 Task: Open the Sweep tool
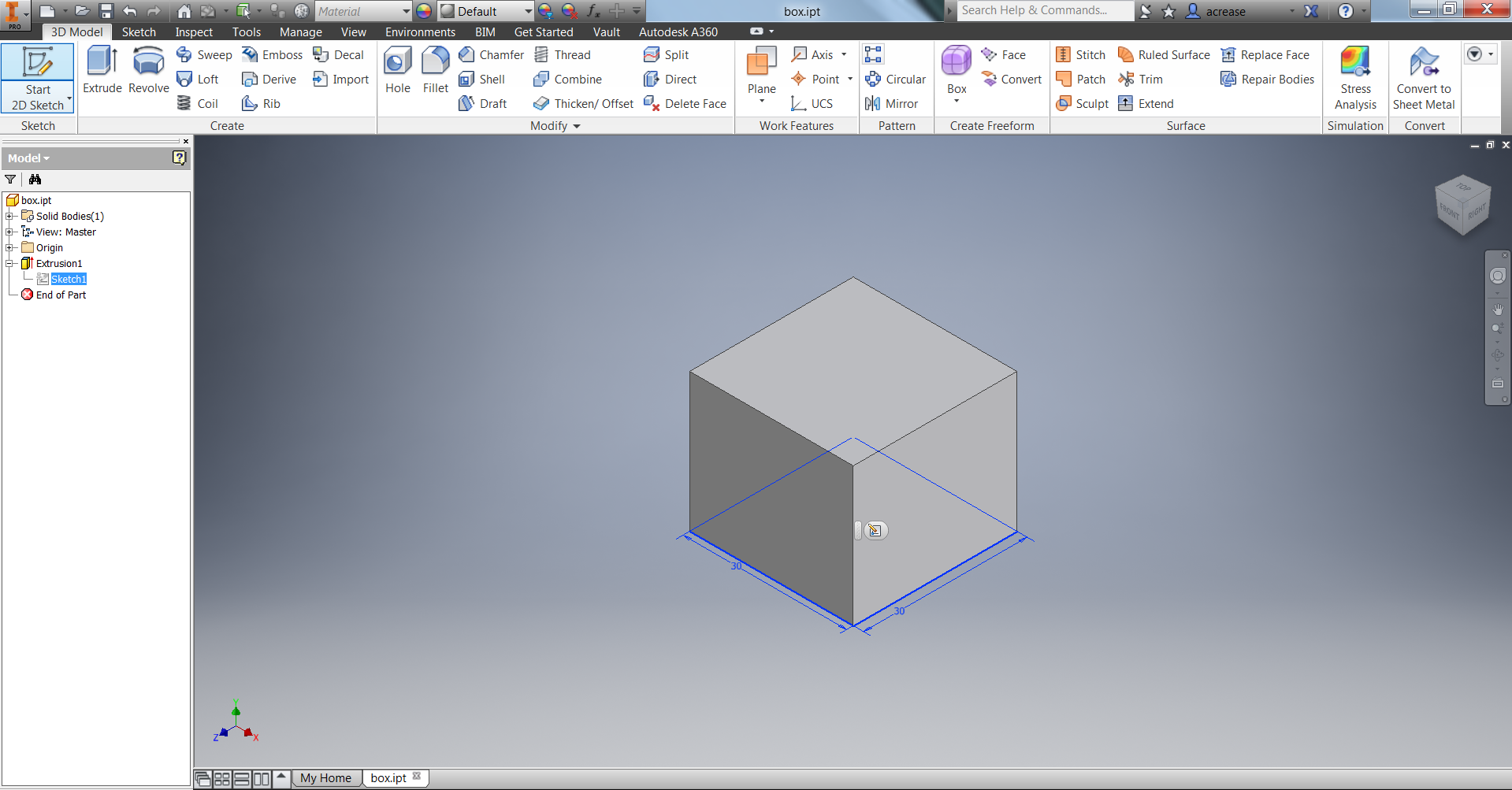click(x=204, y=54)
